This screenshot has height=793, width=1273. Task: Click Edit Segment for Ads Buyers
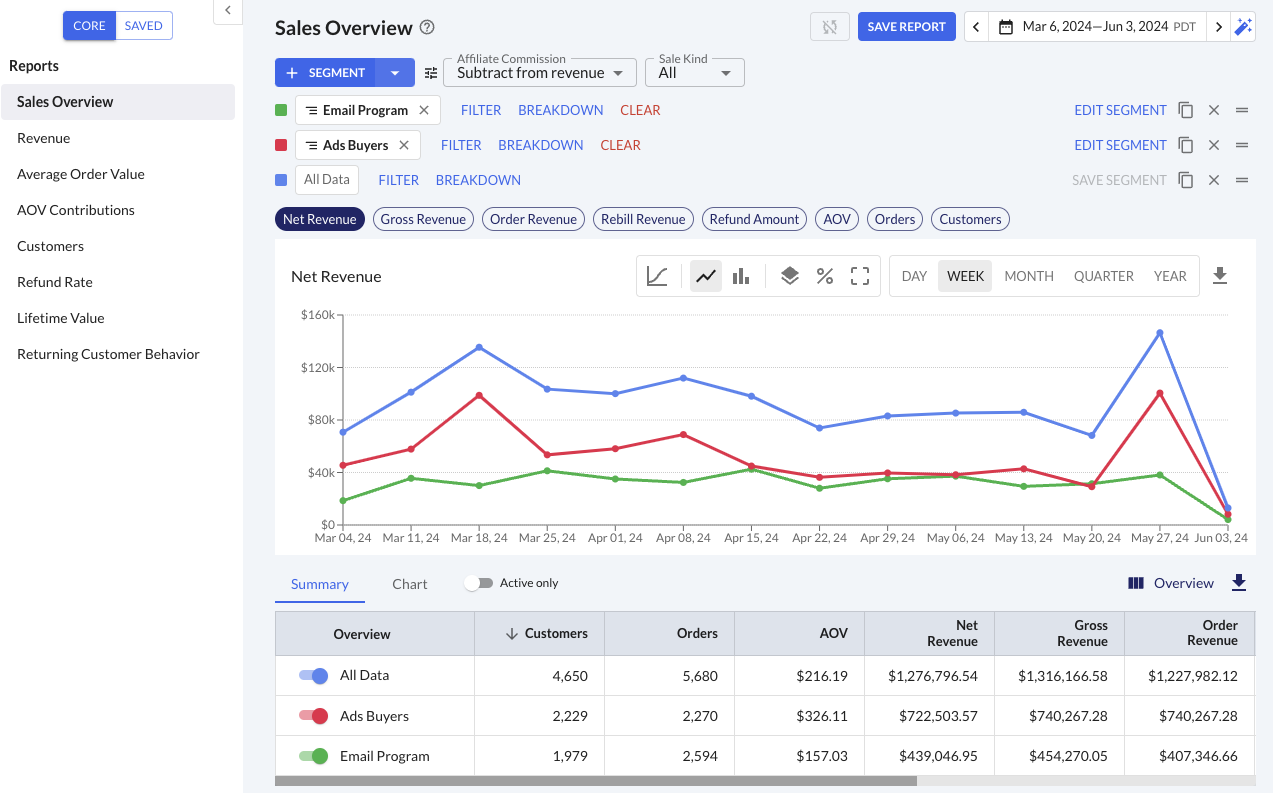tap(1120, 145)
